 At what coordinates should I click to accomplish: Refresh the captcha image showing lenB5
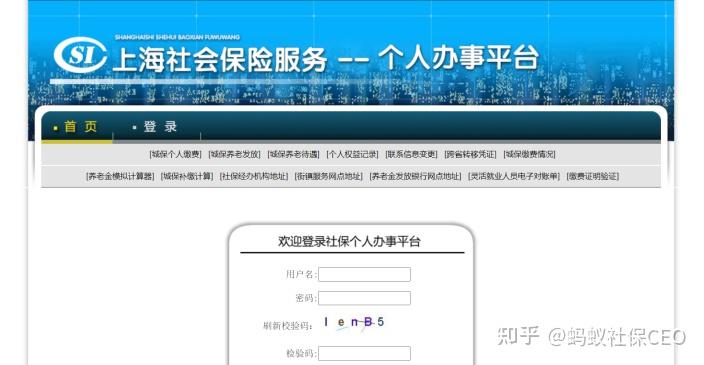point(354,322)
